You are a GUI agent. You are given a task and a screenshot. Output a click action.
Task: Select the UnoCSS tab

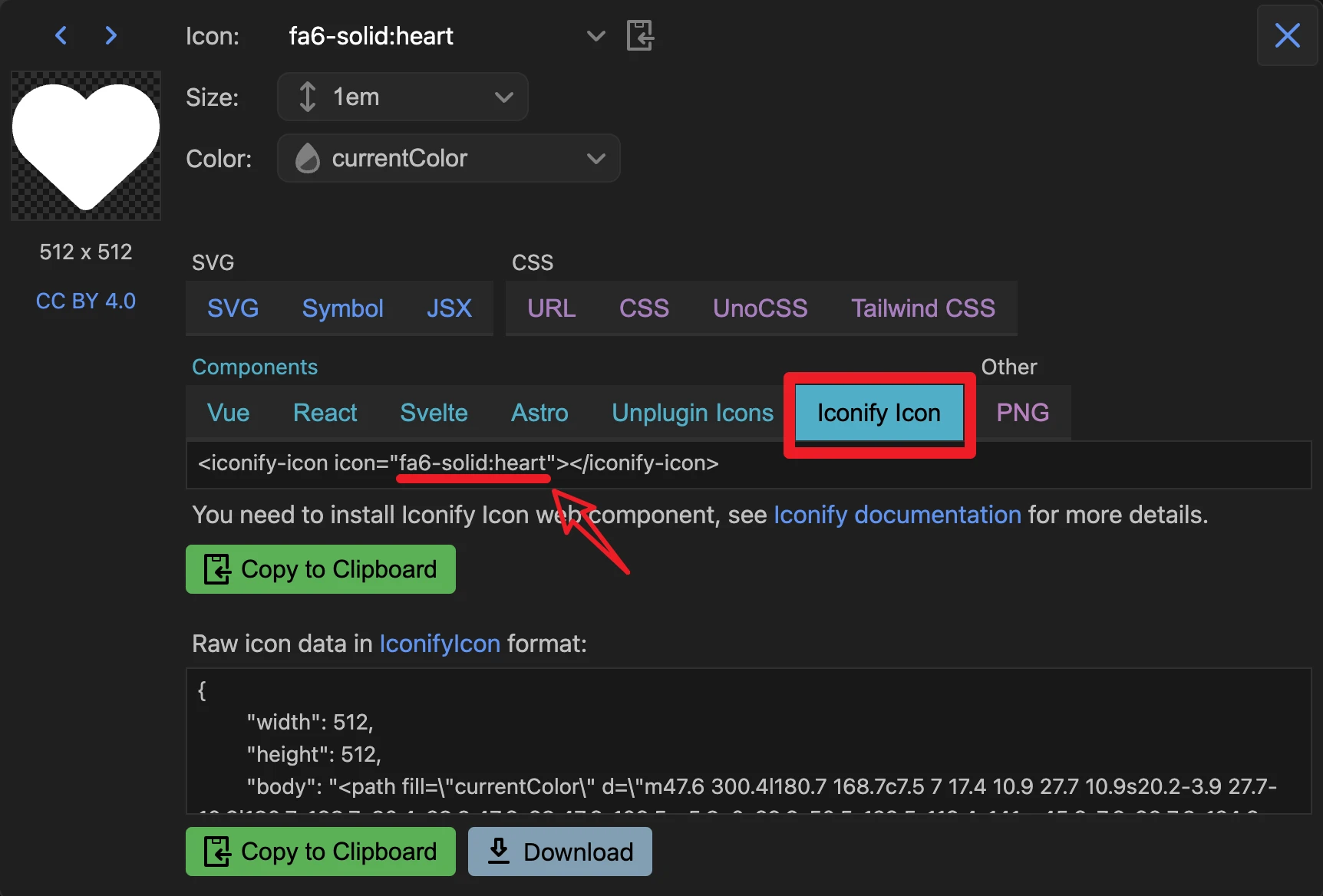pos(760,308)
